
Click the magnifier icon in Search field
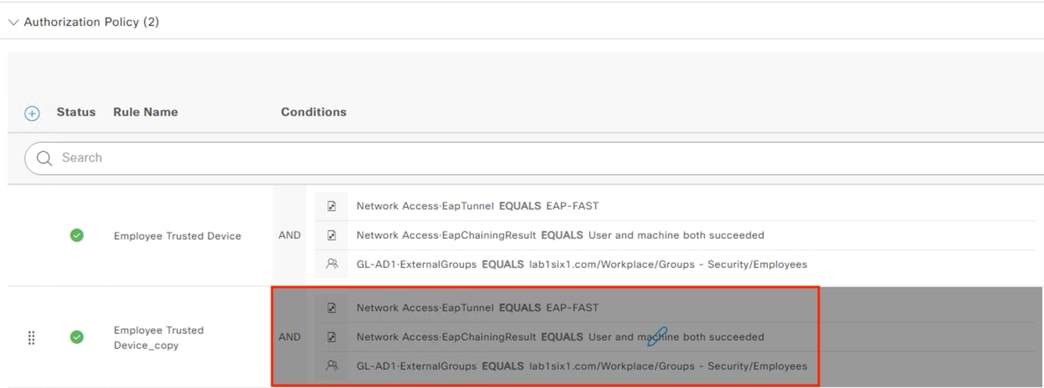click(45, 158)
